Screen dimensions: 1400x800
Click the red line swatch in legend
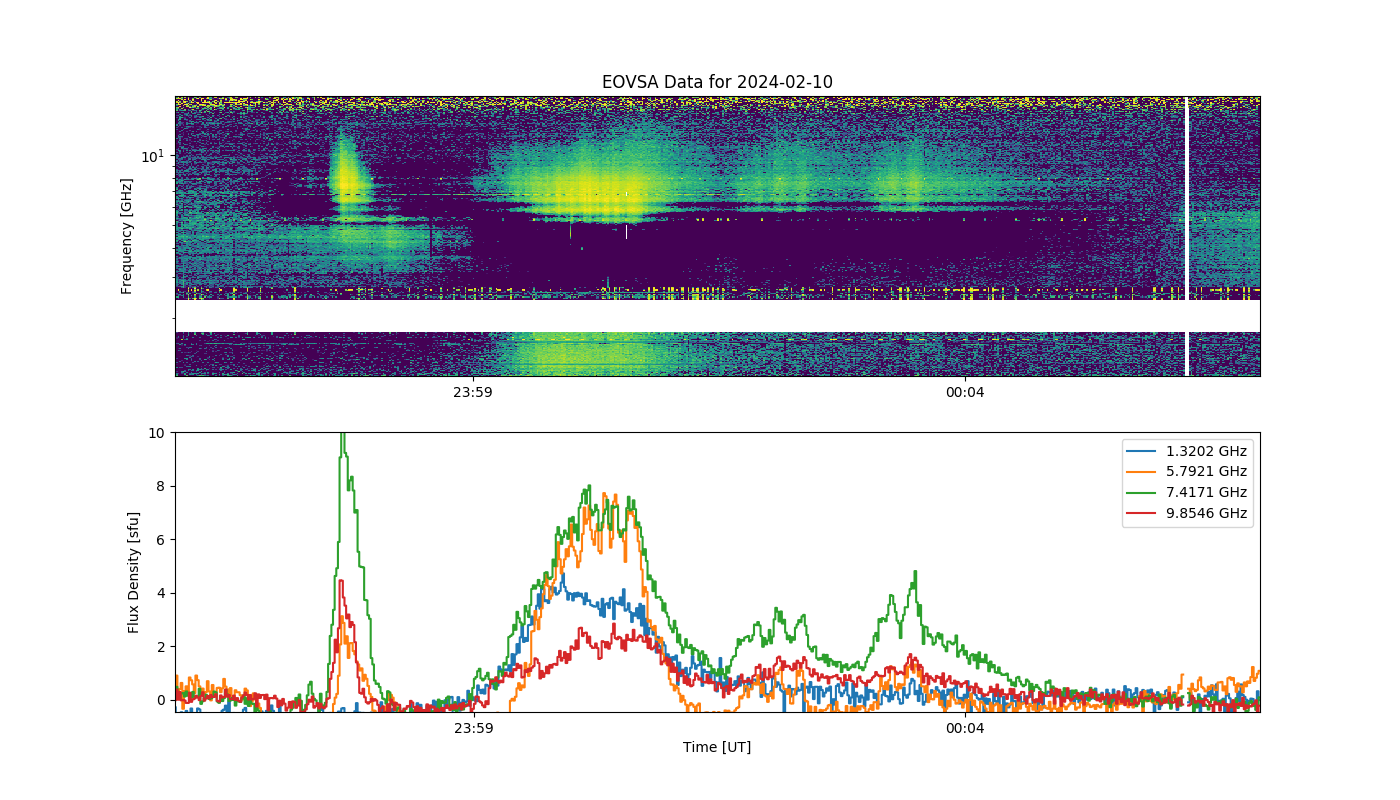click(x=1144, y=513)
